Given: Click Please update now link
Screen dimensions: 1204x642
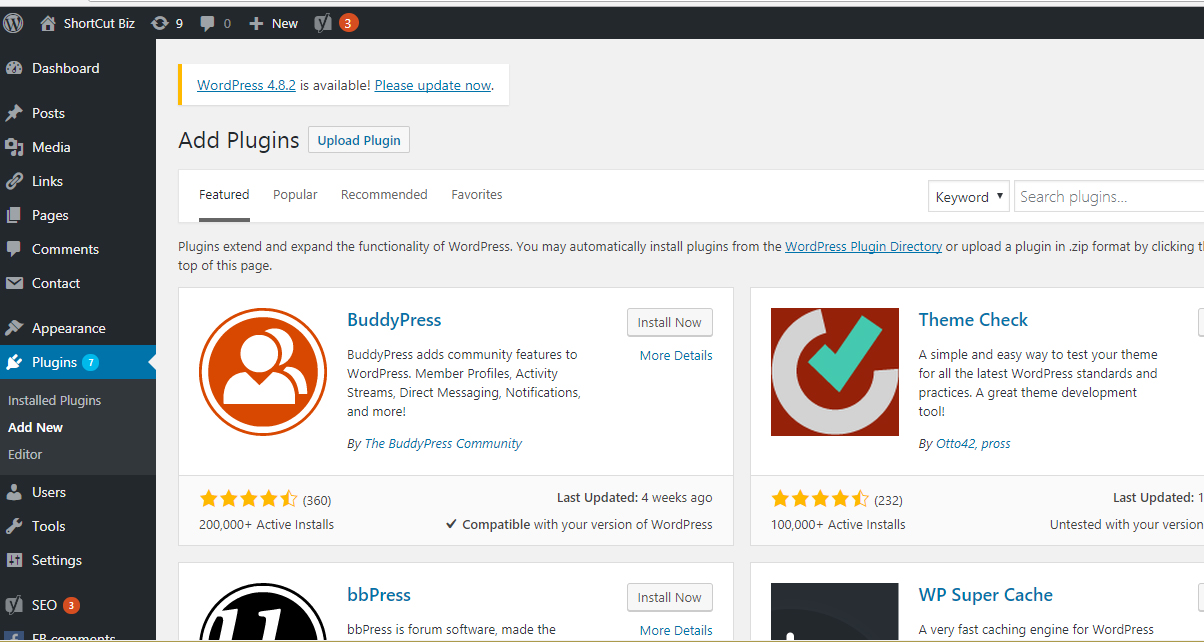Looking at the screenshot, I should coord(433,85).
